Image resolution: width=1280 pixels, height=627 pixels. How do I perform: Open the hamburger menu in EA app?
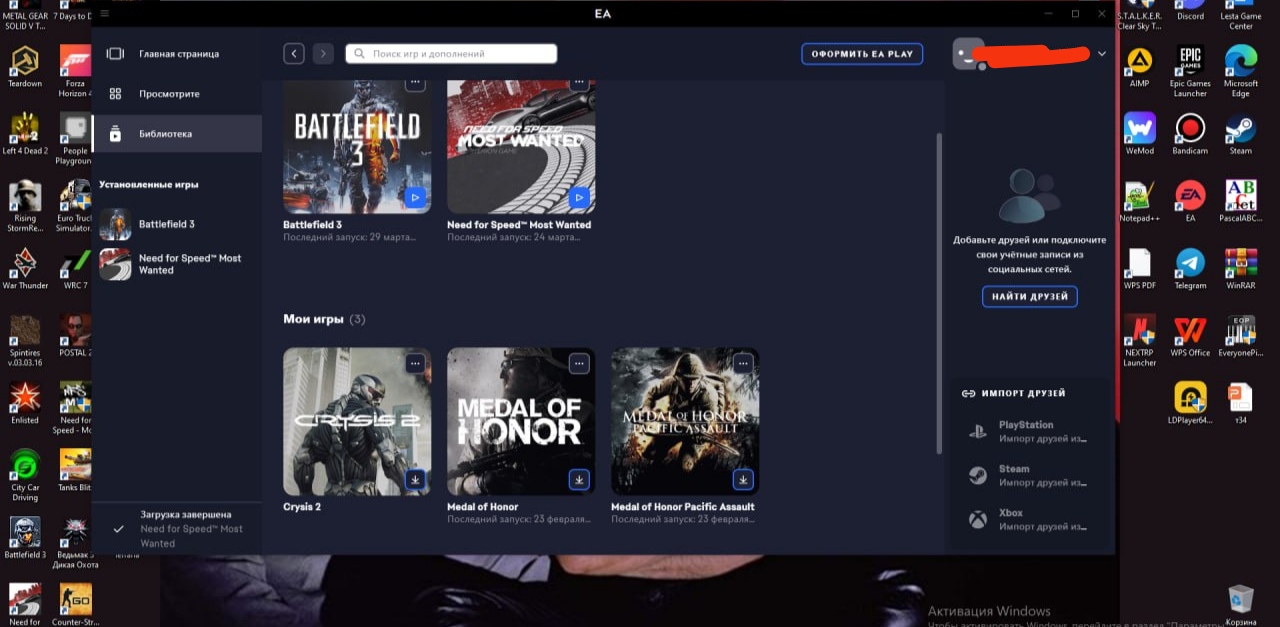(105, 13)
